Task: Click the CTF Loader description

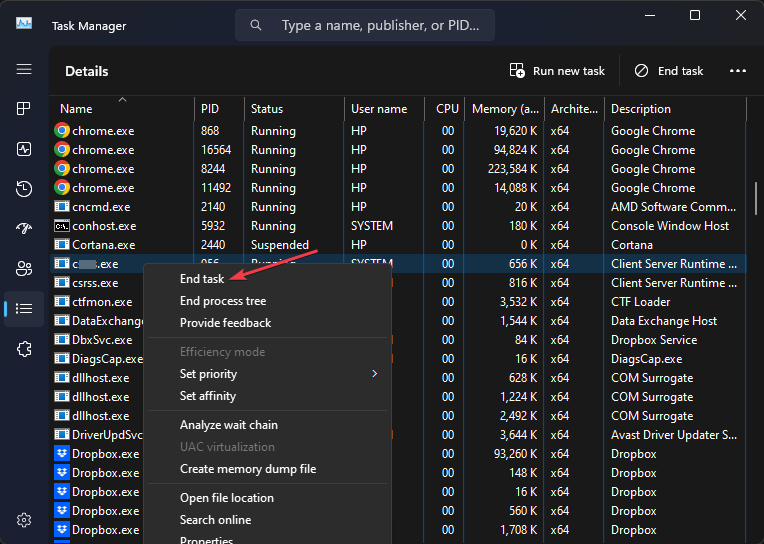Action: click(x=640, y=302)
